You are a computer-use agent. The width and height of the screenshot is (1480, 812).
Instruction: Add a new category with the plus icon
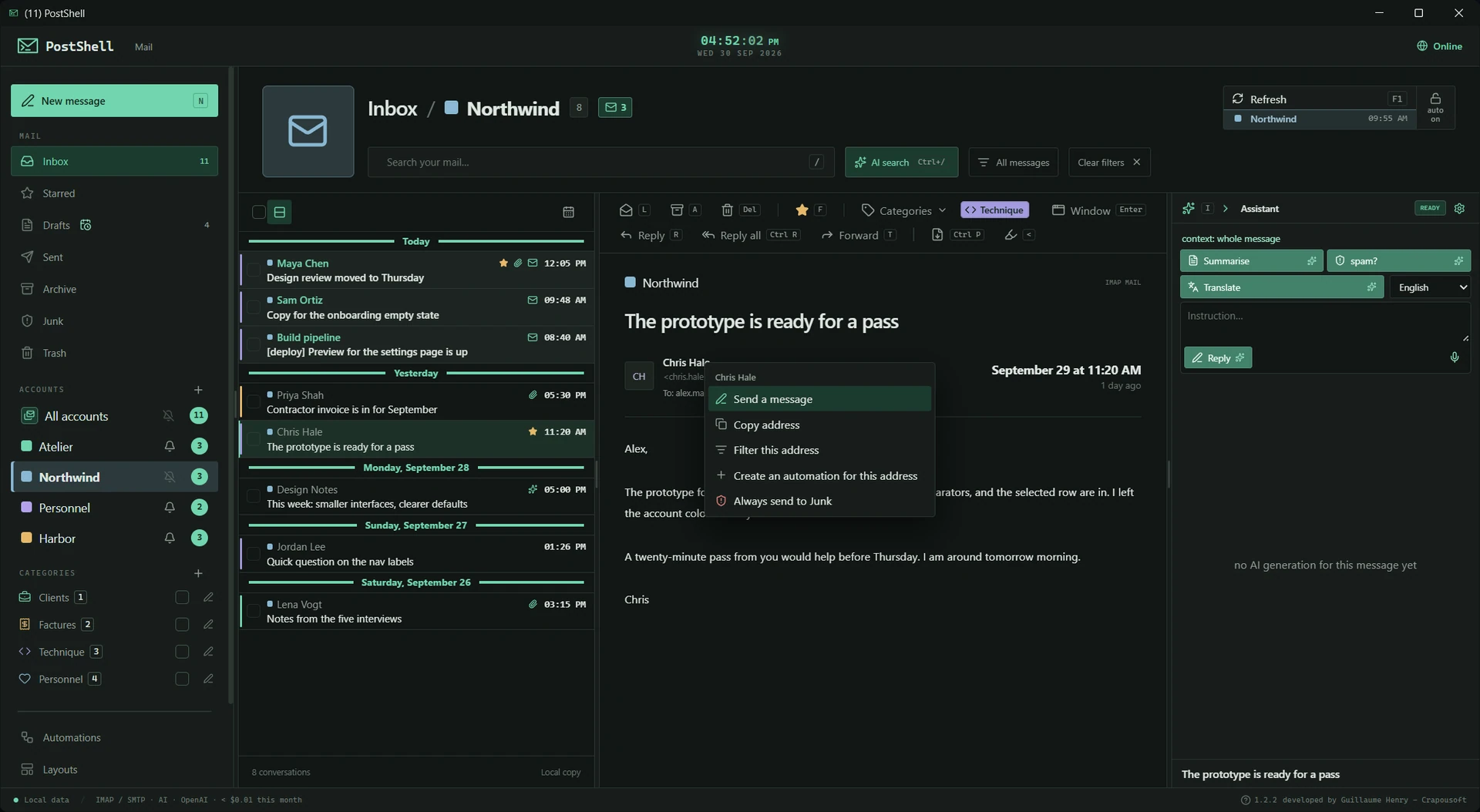[198, 573]
